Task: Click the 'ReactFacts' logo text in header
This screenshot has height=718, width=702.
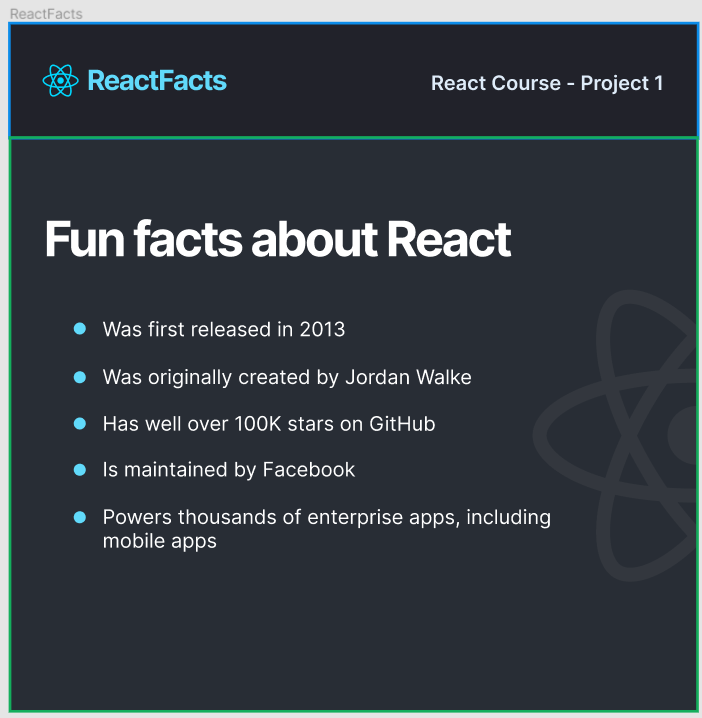Action: coord(157,81)
